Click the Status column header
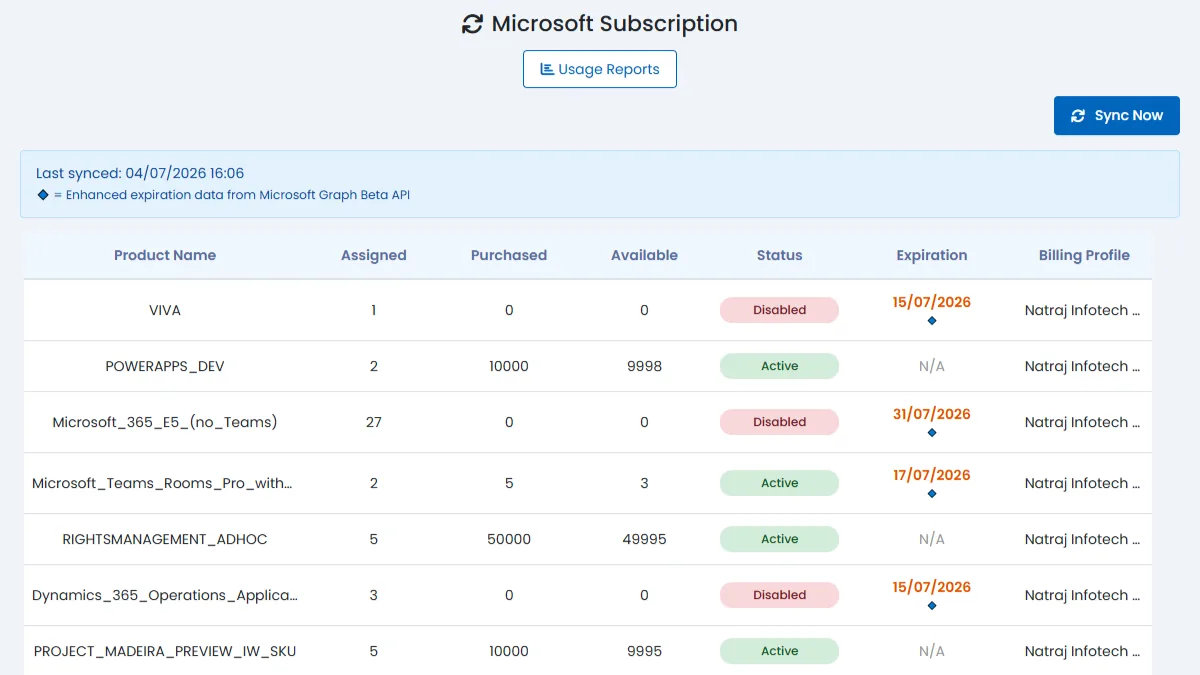 pyautogui.click(x=780, y=255)
